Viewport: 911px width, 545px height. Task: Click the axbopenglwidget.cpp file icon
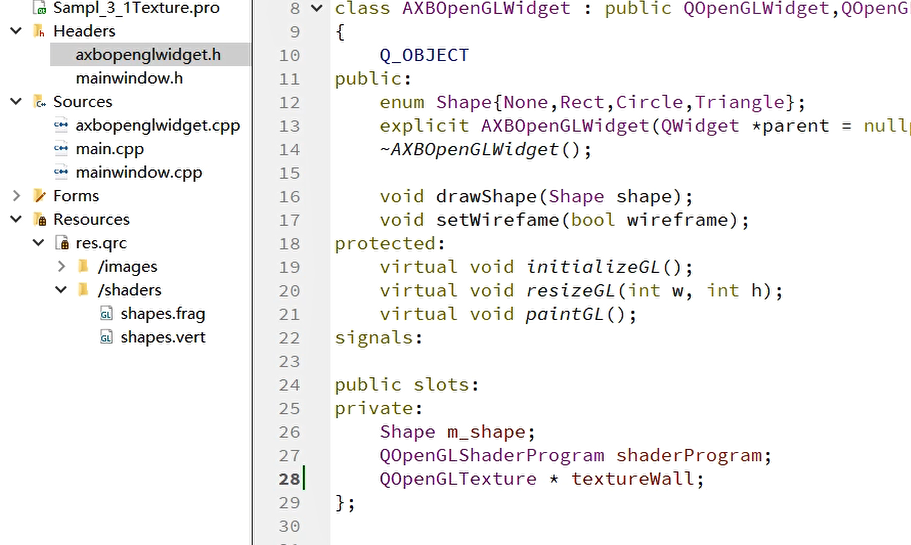(61, 125)
